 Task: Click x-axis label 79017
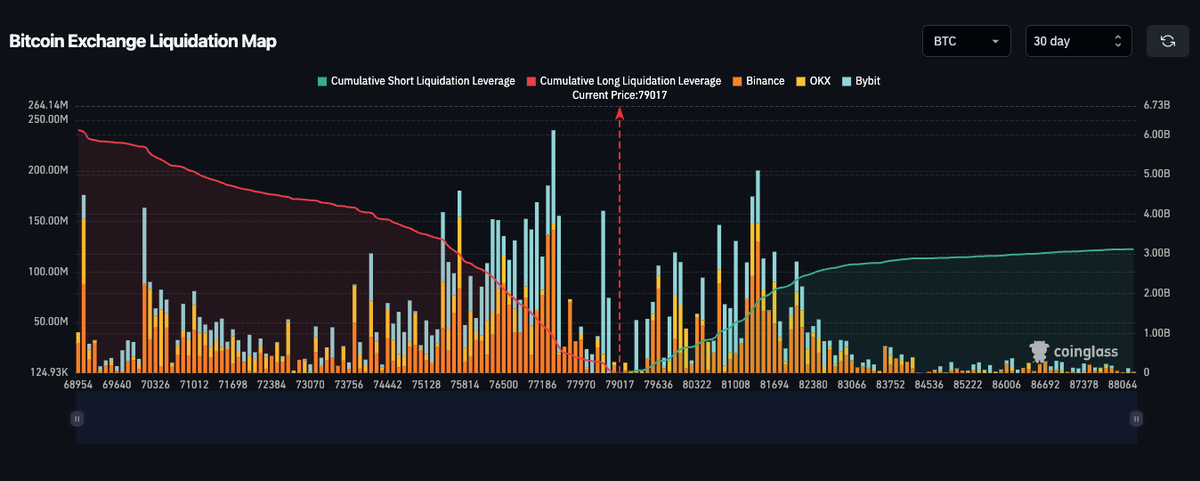(620, 384)
